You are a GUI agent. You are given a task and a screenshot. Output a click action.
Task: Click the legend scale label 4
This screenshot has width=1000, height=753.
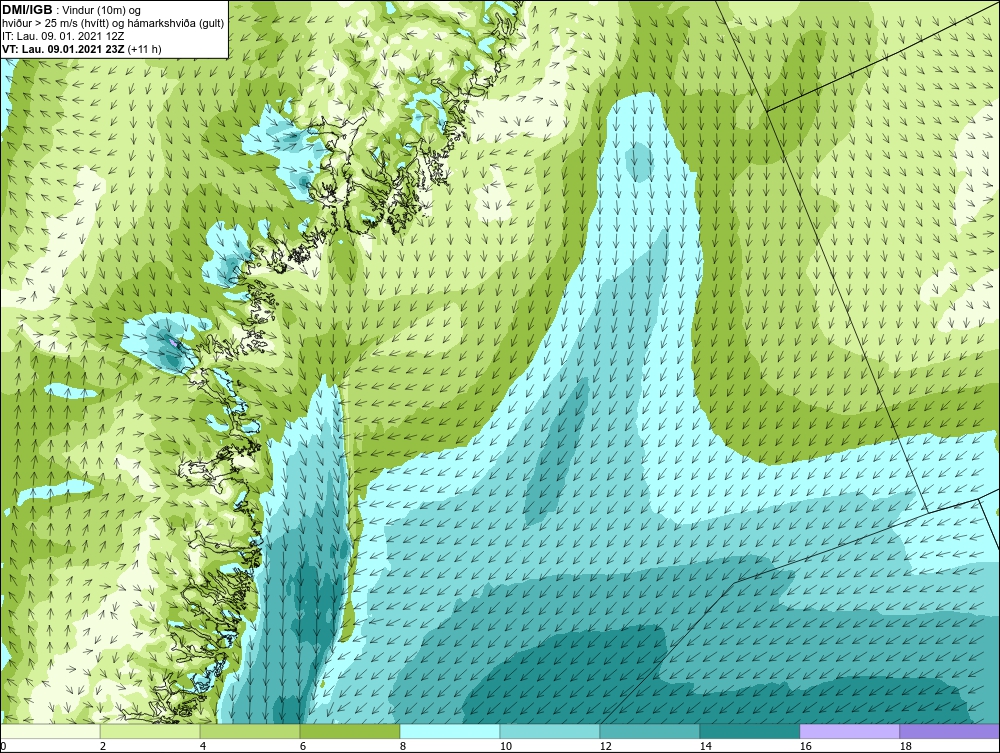tap(203, 746)
